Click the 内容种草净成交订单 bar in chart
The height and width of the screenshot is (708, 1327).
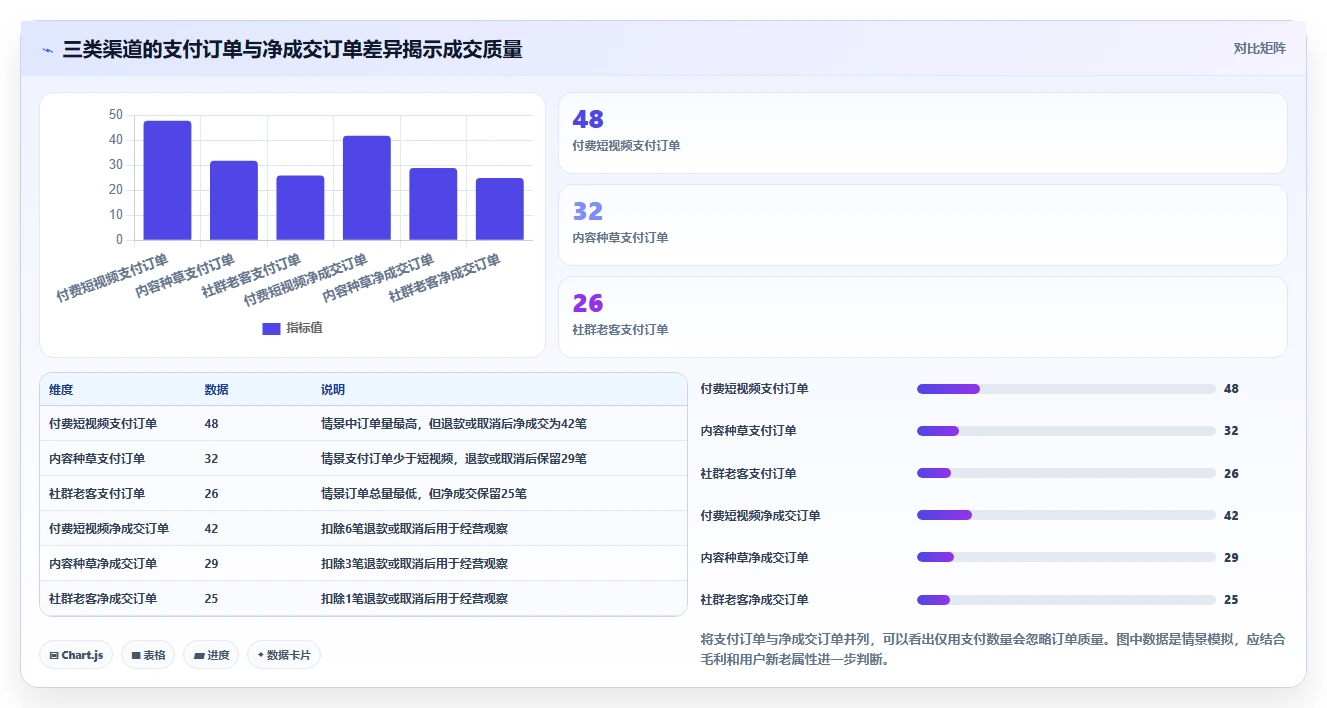point(433,204)
